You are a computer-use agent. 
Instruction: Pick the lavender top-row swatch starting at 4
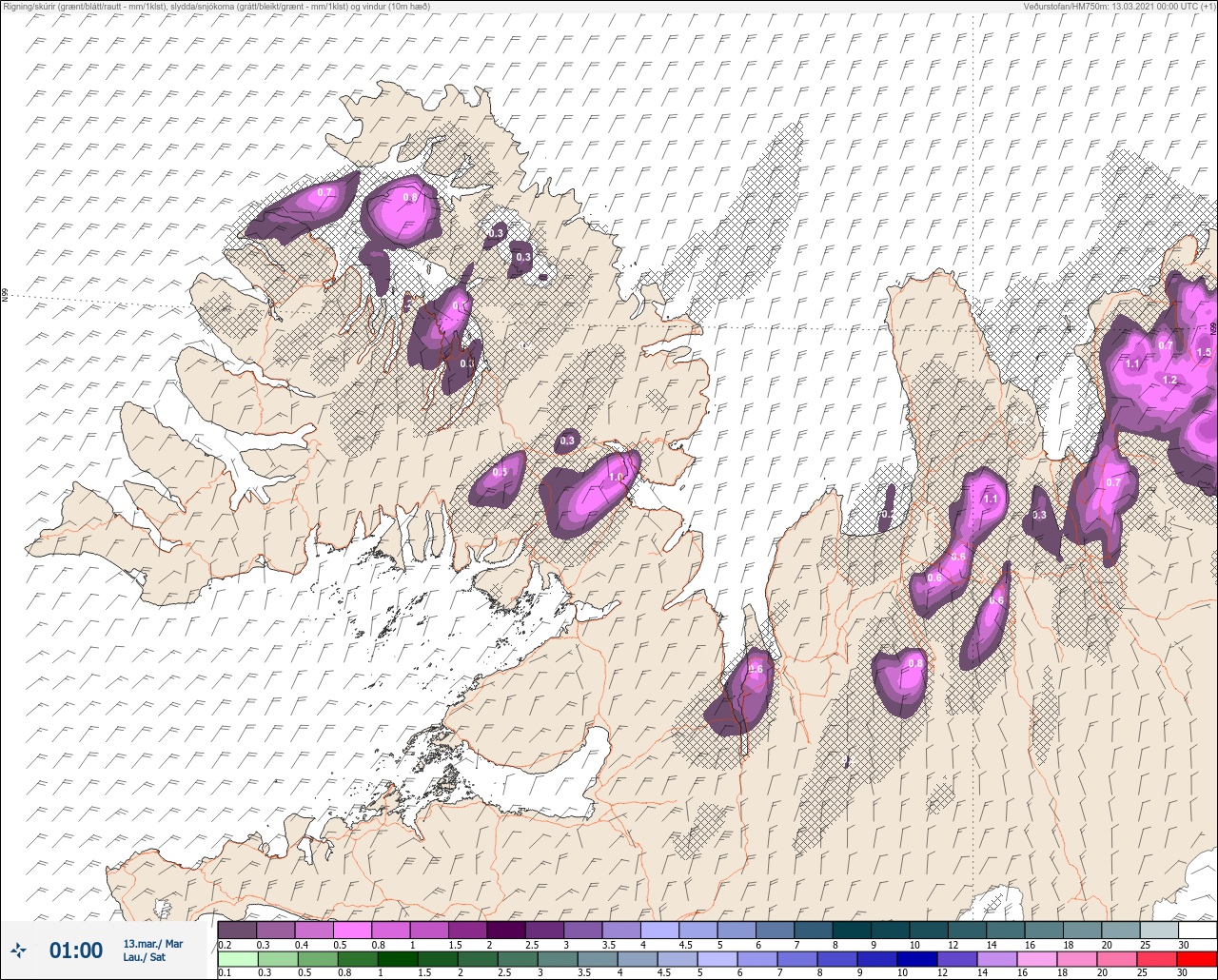(x=659, y=930)
